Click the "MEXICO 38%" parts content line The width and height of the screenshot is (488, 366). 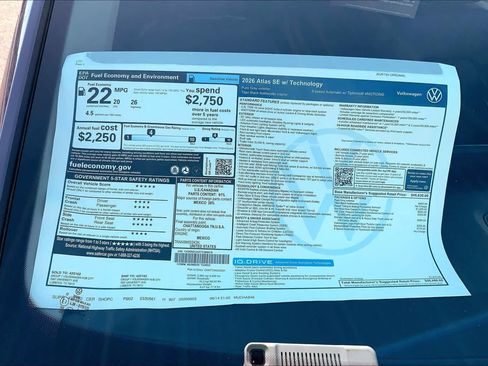tap(204, 202)
